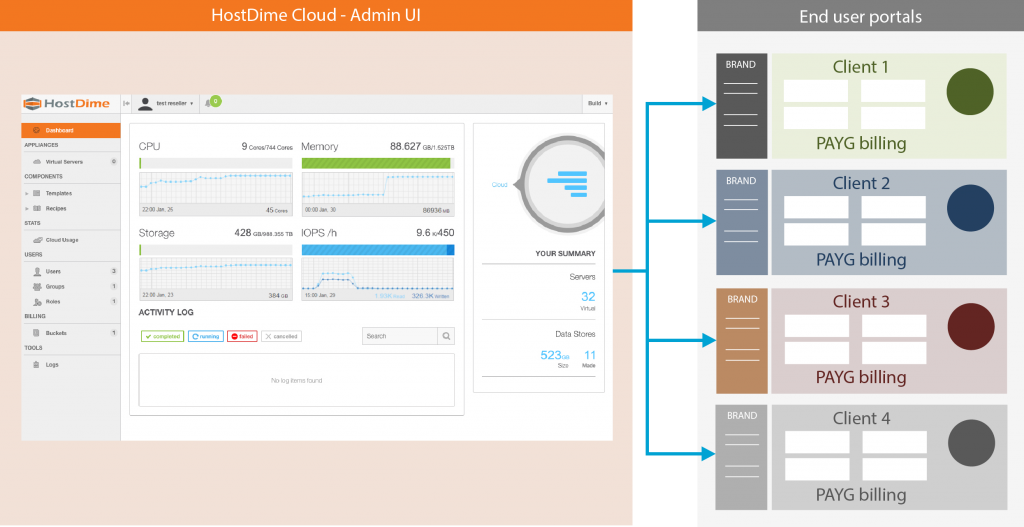This screenshot has width=1024, height=527.
Task: Open Templates in the sidebar
Action: (59, 193)
